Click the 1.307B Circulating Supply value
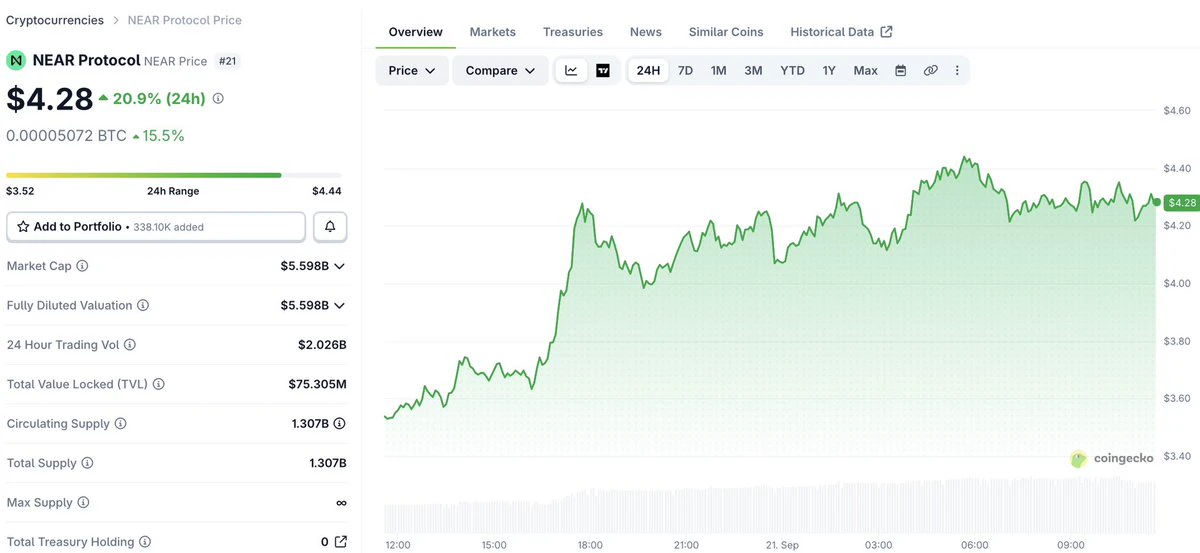The height and width of the screenshot is (553, 1200). [x=311, y=424]
